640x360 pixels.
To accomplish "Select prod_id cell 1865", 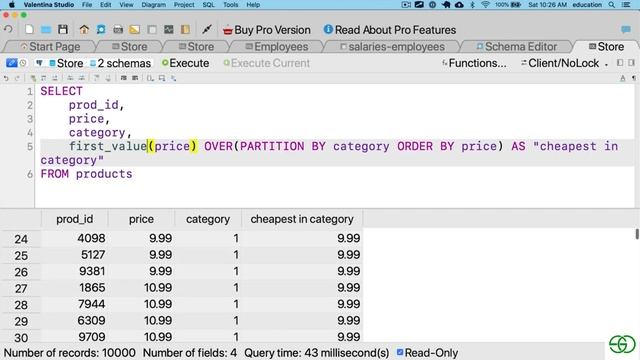I will 75,288.
